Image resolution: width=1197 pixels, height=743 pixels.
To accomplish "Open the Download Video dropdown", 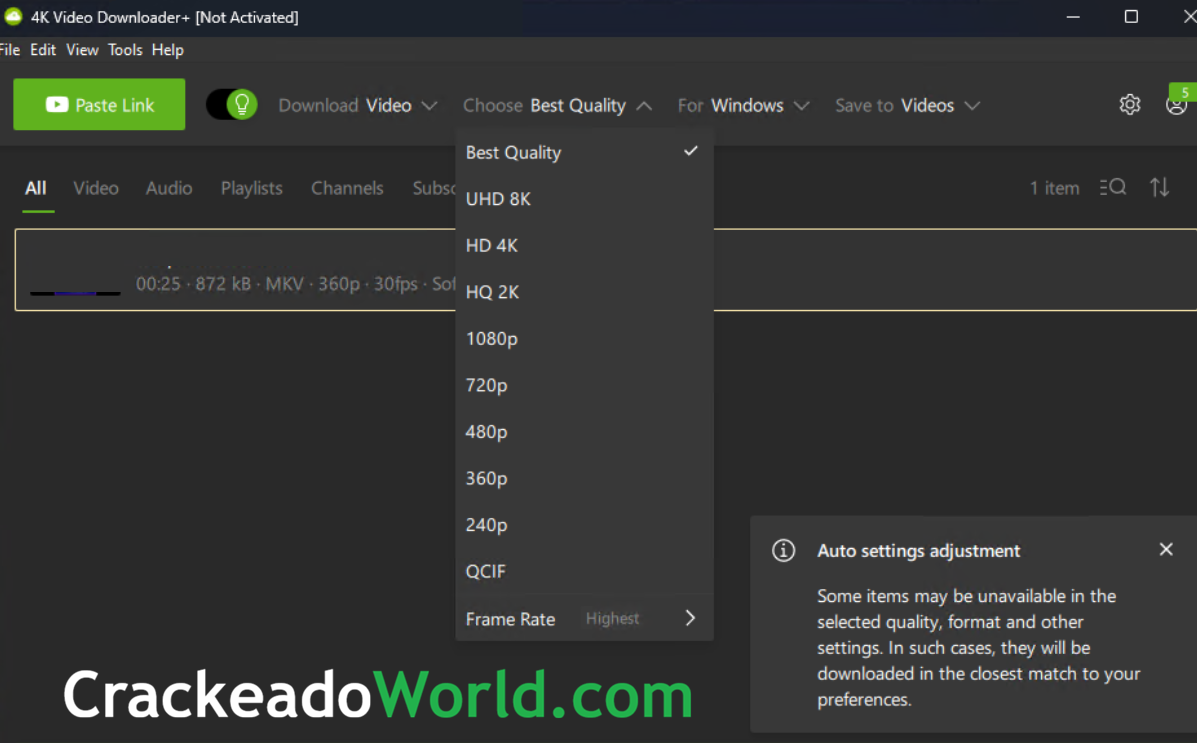I will coord(357,105).
